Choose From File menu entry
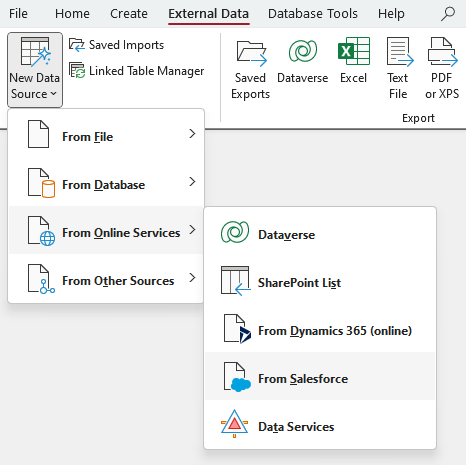The width and height of the screenshot is (466, 465). [x=106, y=134]
